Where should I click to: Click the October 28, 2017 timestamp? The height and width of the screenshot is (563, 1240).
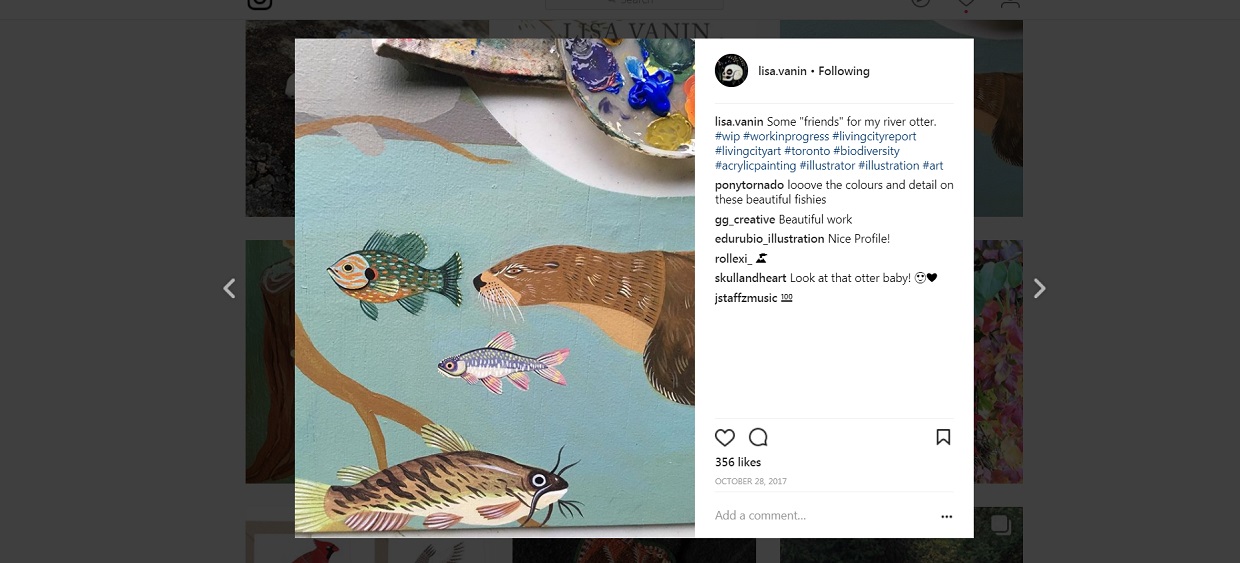[x=750, y=482]
